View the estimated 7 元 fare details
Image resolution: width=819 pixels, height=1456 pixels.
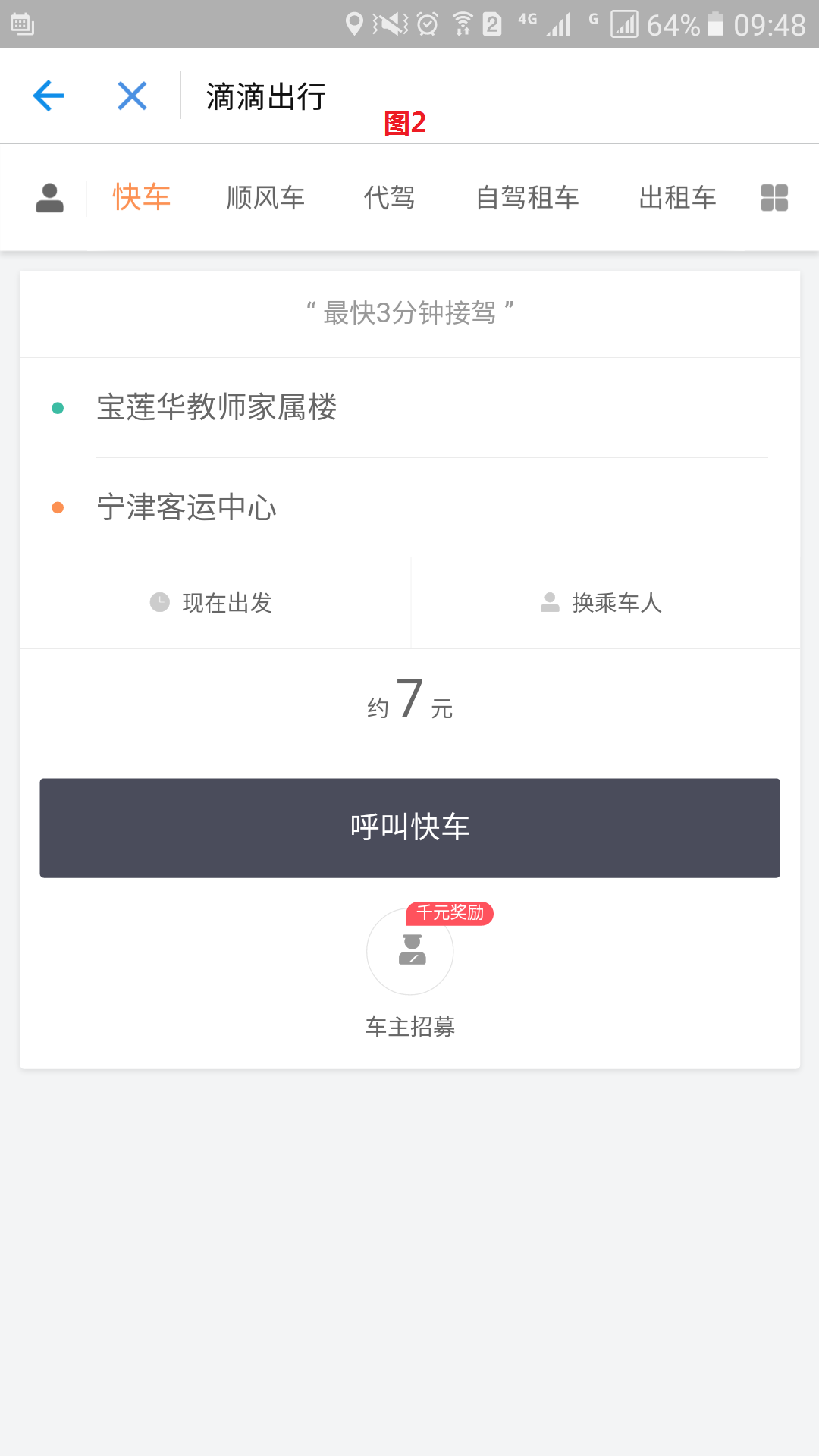(x=410, y=702)
